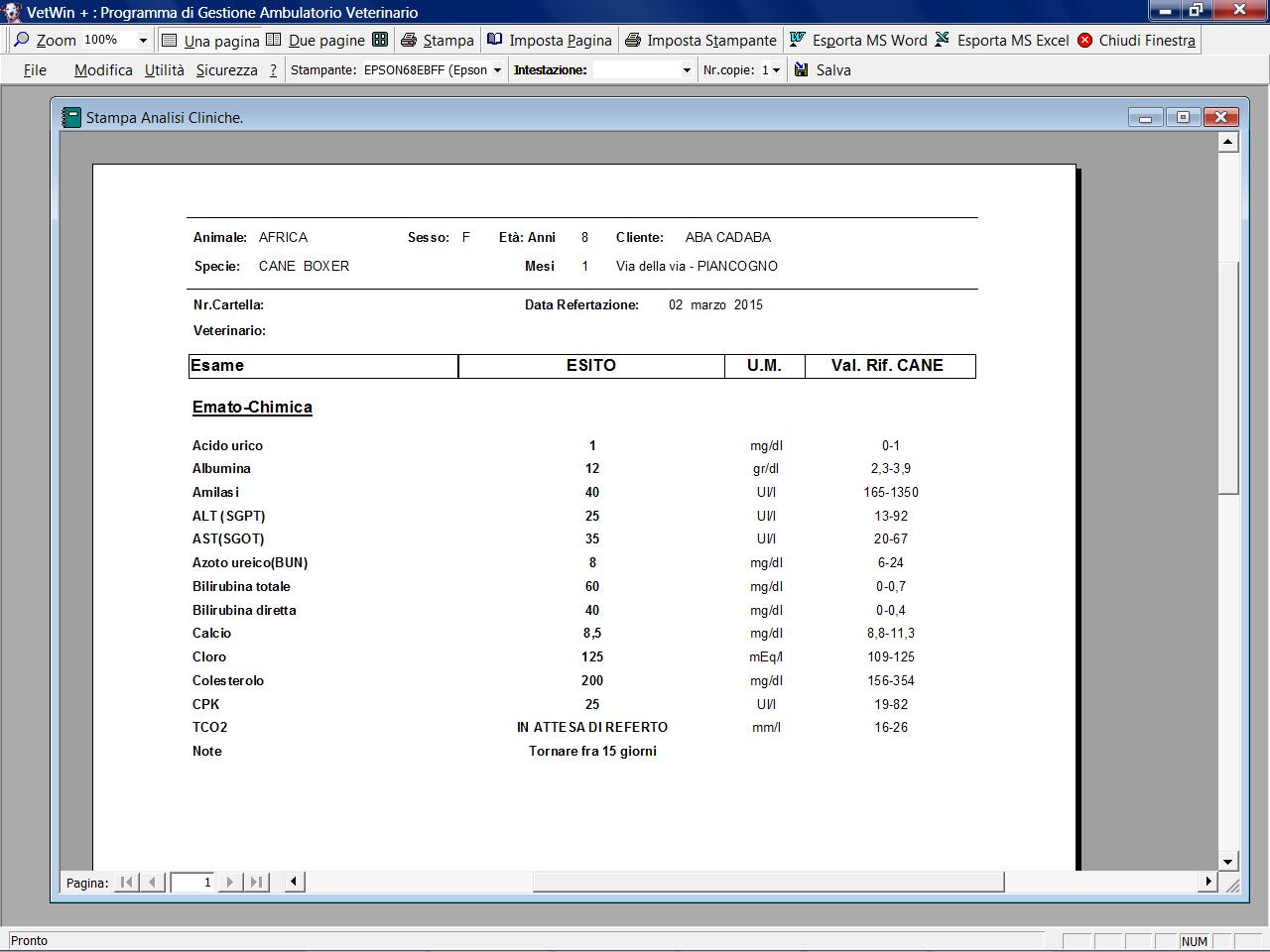
Task: Click the Azoto ureico(BUN) label
Action: 250,562
